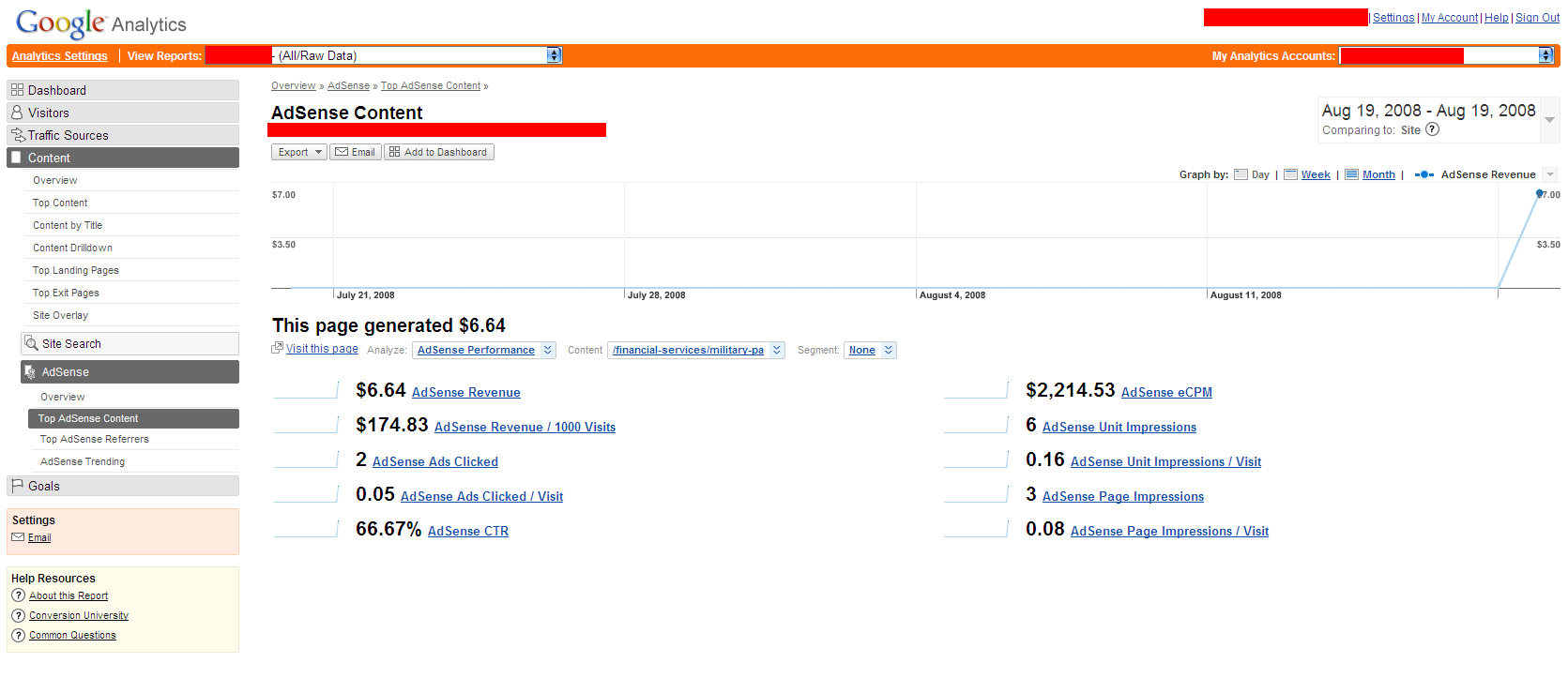Click the Dashboard grid icon in sidebar

point(17,90)
